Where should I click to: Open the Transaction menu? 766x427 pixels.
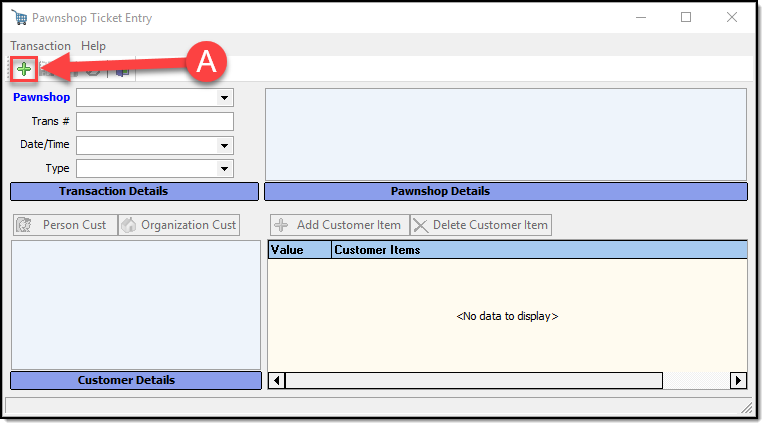click(x=40, y=46)
